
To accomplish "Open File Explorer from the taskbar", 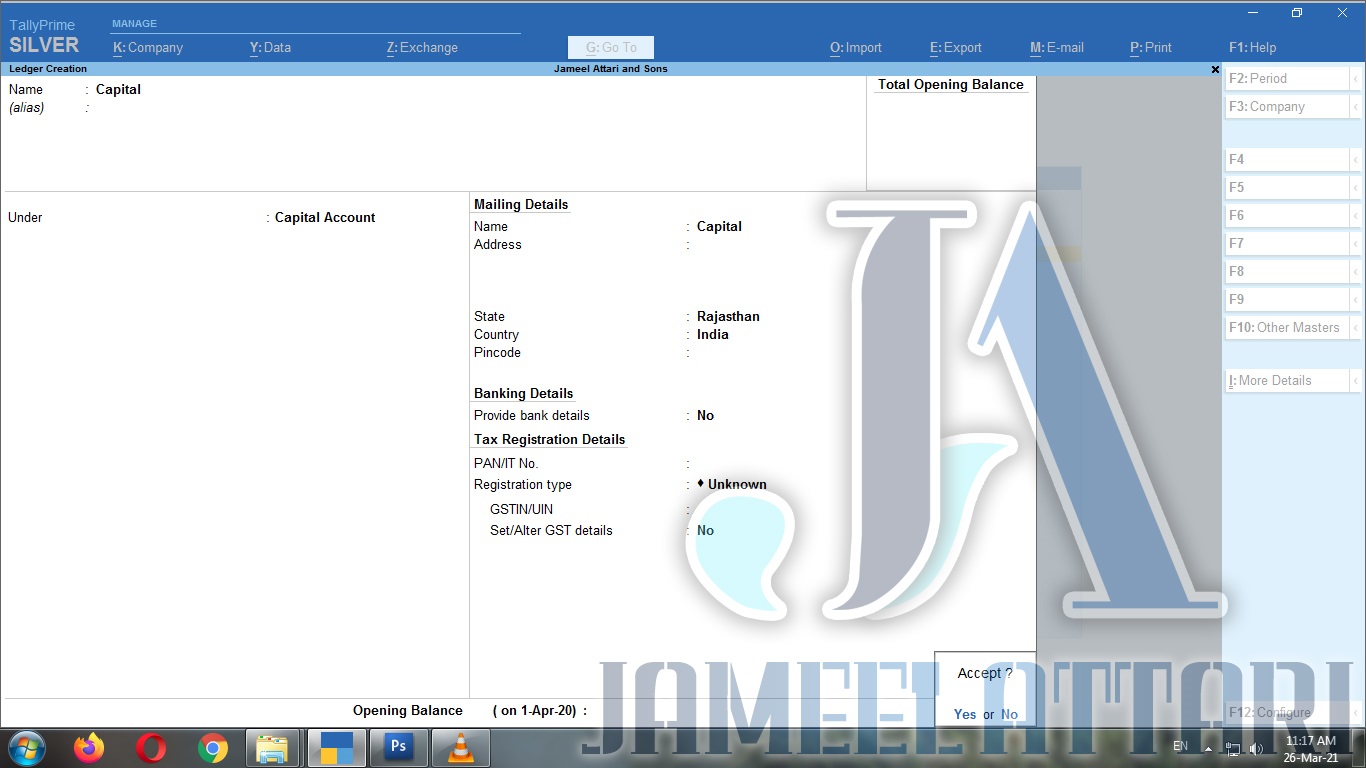I will pyautogui.click(x=273, y=748).
